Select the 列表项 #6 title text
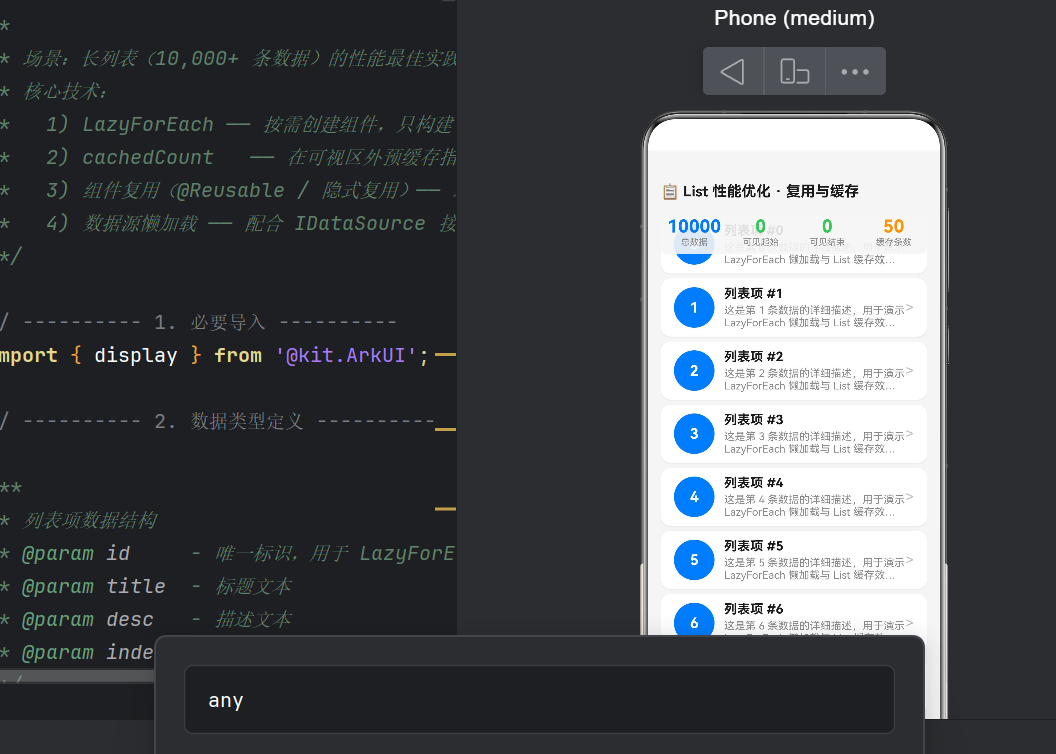The width and height of the screenshot is (1056, 754). [x=753, y=609]
